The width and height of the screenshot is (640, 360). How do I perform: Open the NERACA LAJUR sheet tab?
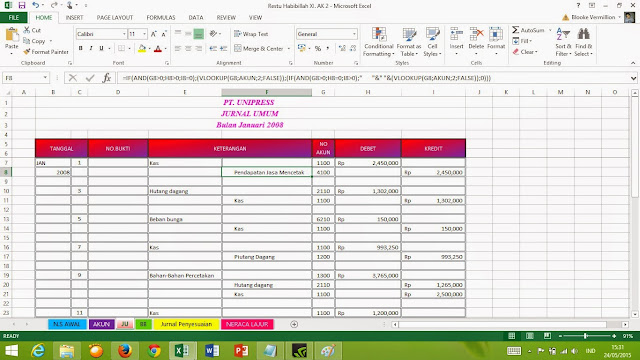tap(247, 324)
